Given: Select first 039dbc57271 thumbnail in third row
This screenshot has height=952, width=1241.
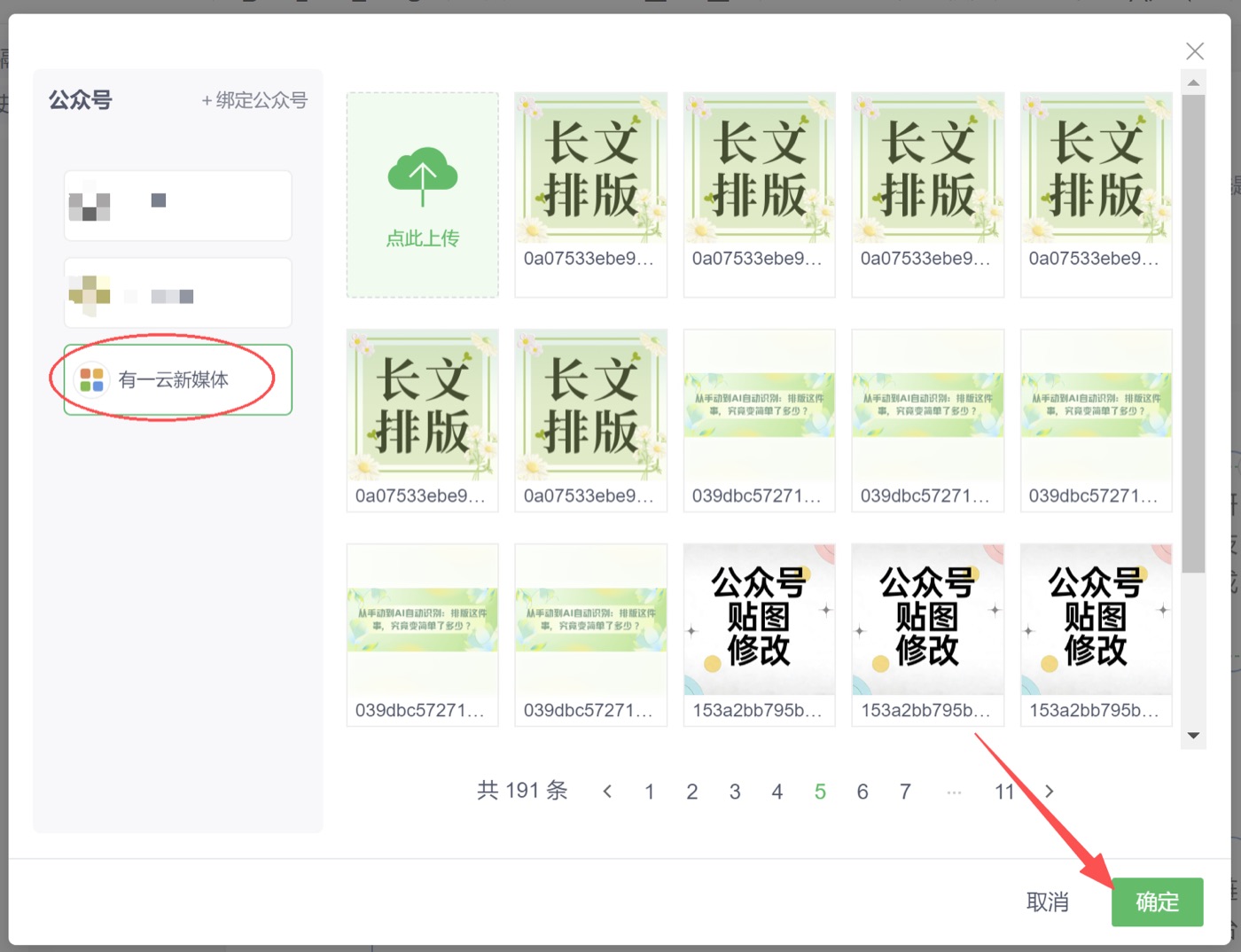Looking at the screenshot, I should point(423,636).
